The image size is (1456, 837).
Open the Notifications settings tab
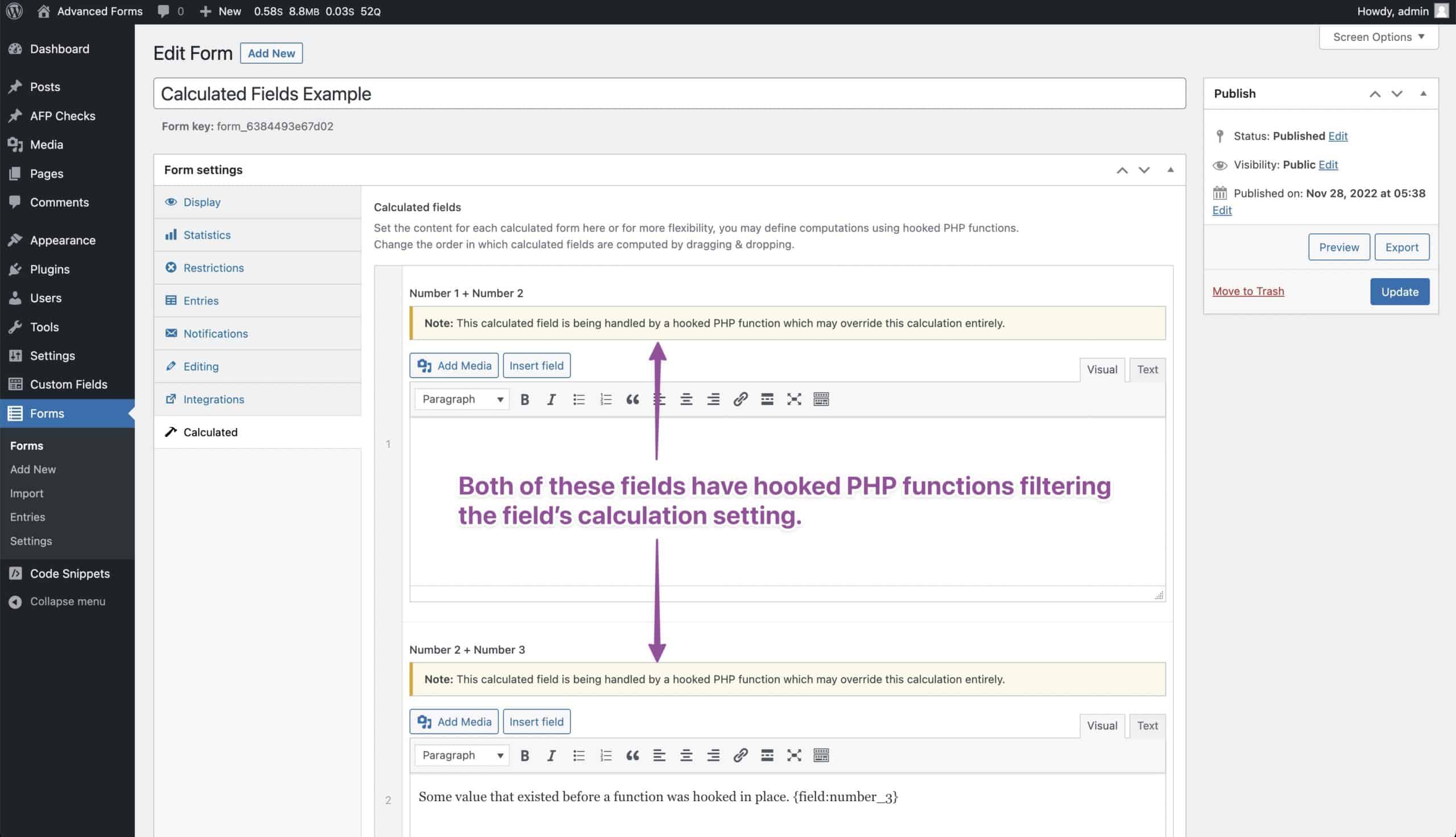point(216,334)
